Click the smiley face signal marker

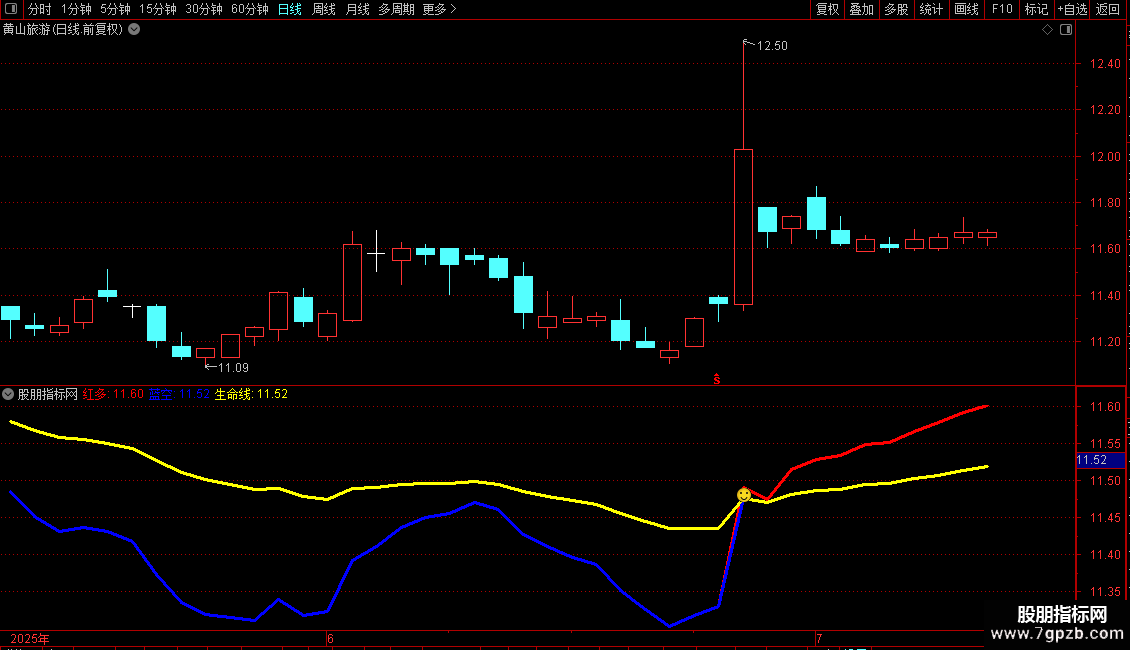(744, 494)
